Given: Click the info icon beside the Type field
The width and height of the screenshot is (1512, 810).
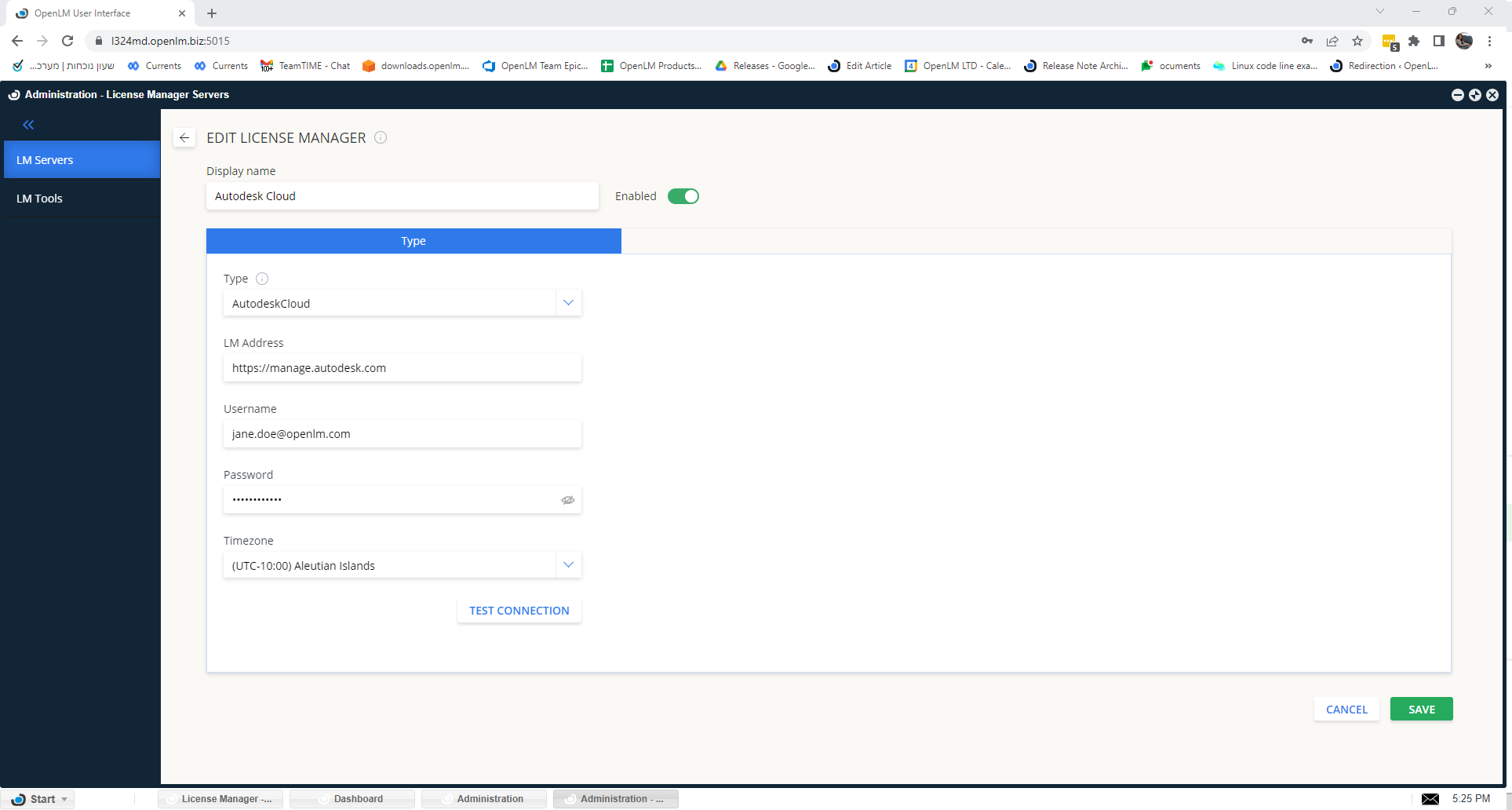Looking at the screenshot, I should (x=262, y=279).
